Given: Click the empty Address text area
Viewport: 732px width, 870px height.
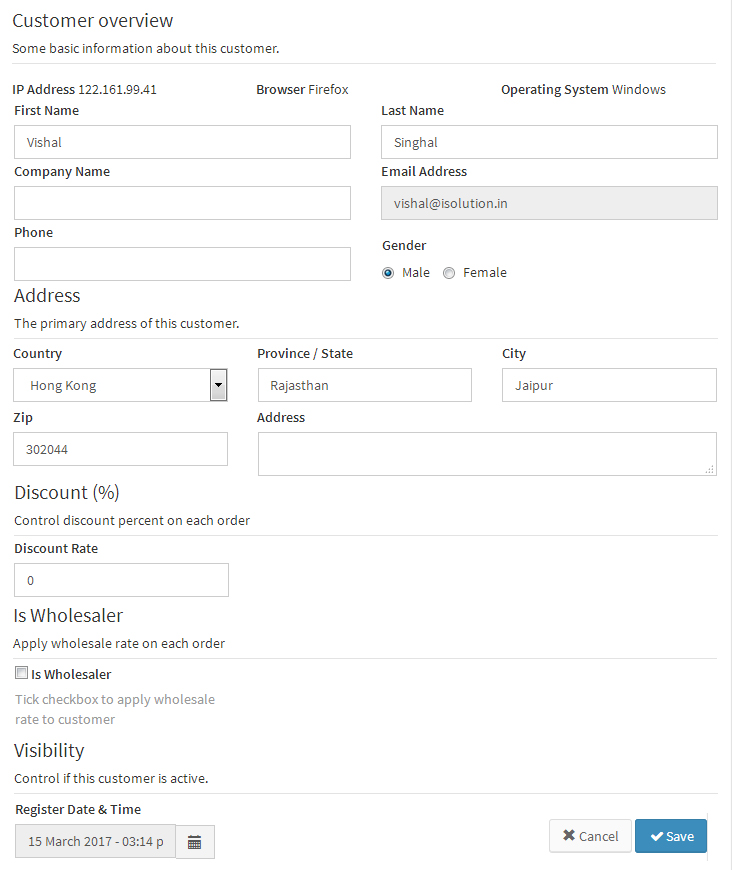Looking at the screenshot, I should 487,453.
